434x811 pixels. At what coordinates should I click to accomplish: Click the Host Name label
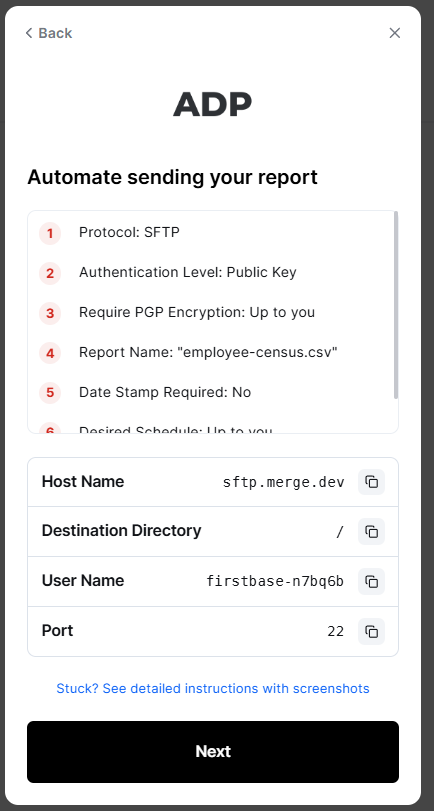(83, 482)
